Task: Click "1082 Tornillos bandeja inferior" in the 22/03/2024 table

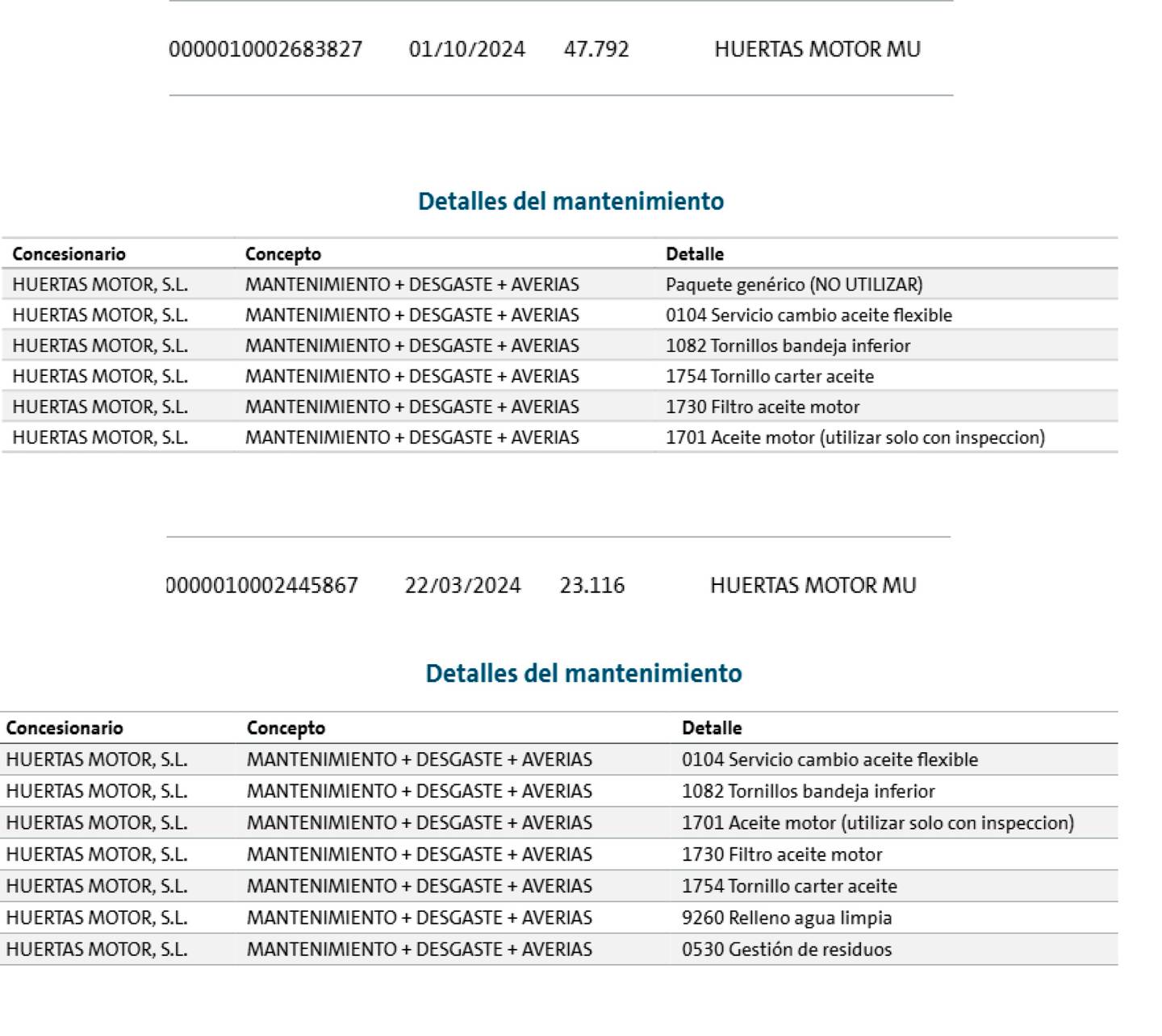Action: pos(809,792)
